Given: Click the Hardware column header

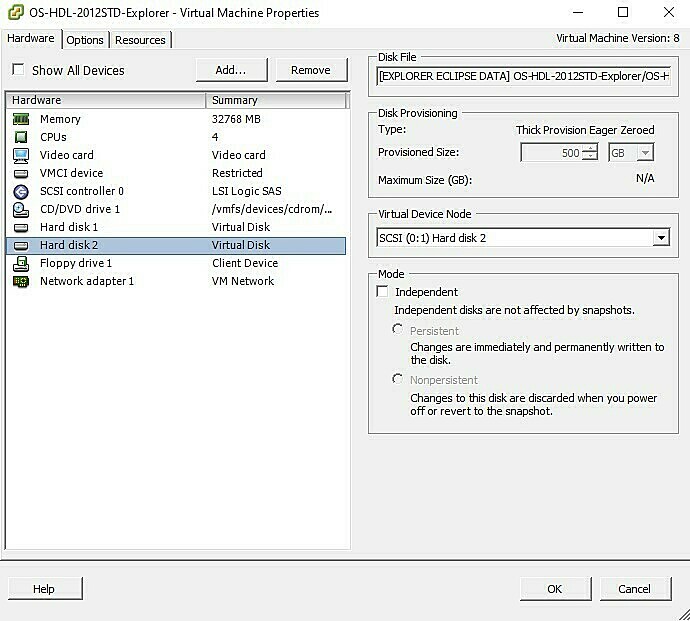Looking at the screenshot, I should click(106, 100).
